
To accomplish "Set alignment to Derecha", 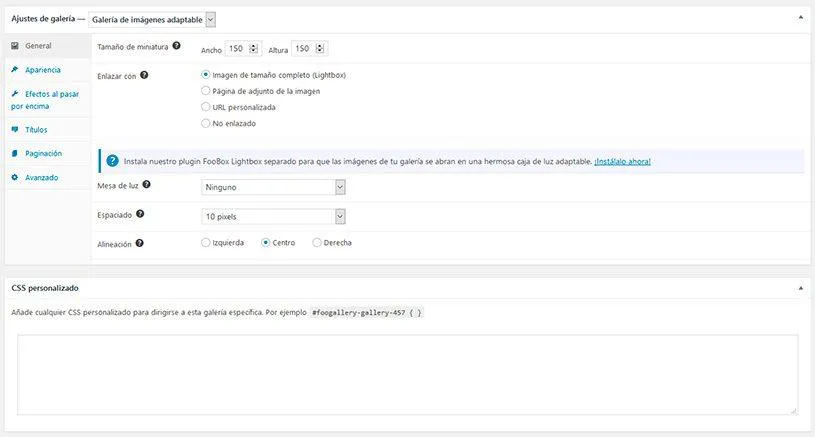I will coord(317,242).
